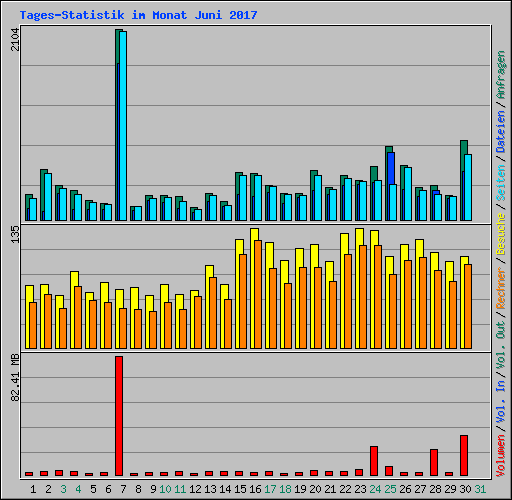The height and width of the screenshot is (500, 512).
Task: Click the 'Dateien' legend label
Action: point(501,132)
